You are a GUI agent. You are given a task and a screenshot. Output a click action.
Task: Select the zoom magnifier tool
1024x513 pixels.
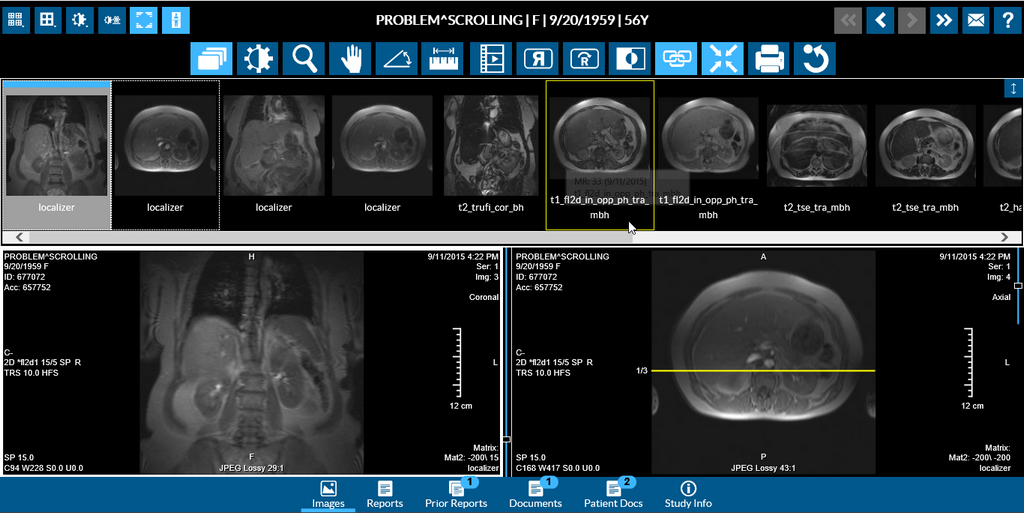pos(303,59)
